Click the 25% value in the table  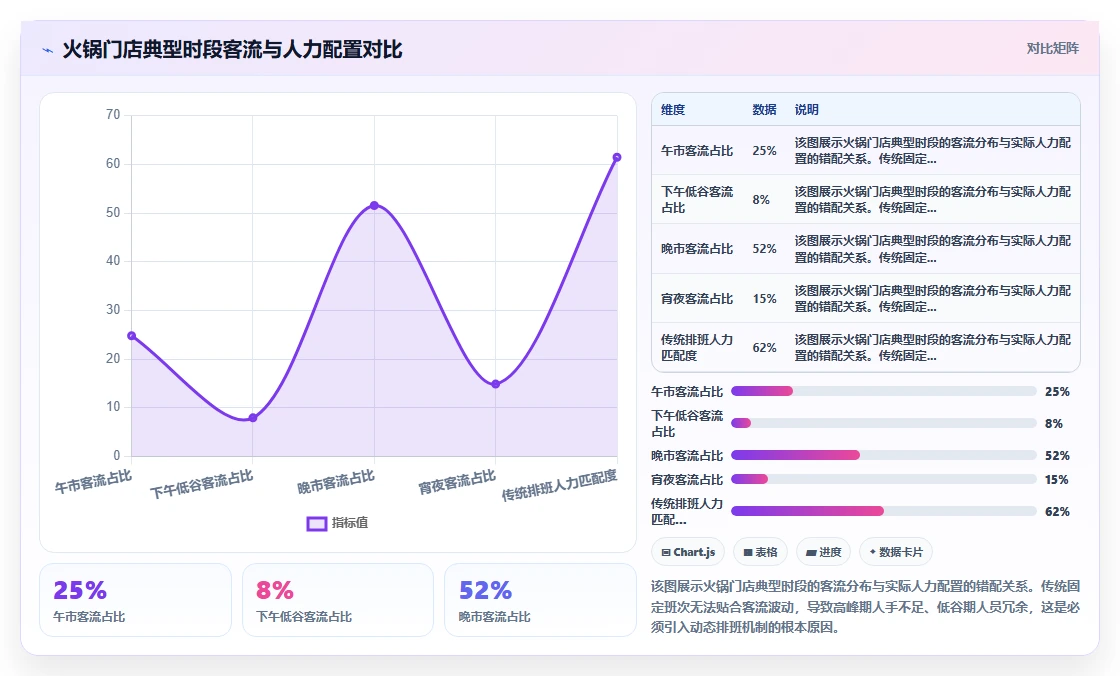764,151
